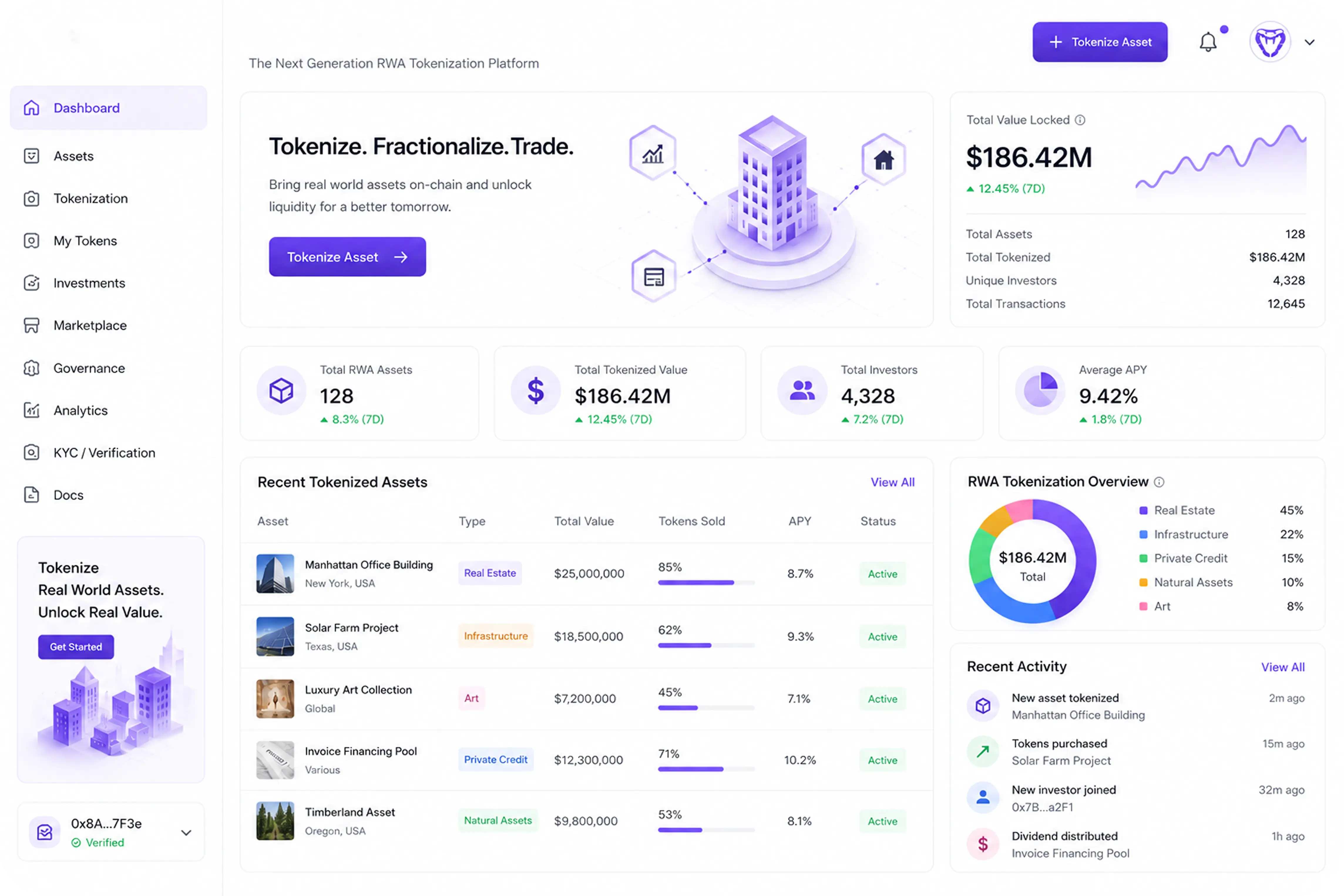Click the Assets sidebar icon

tap(31, 156)
